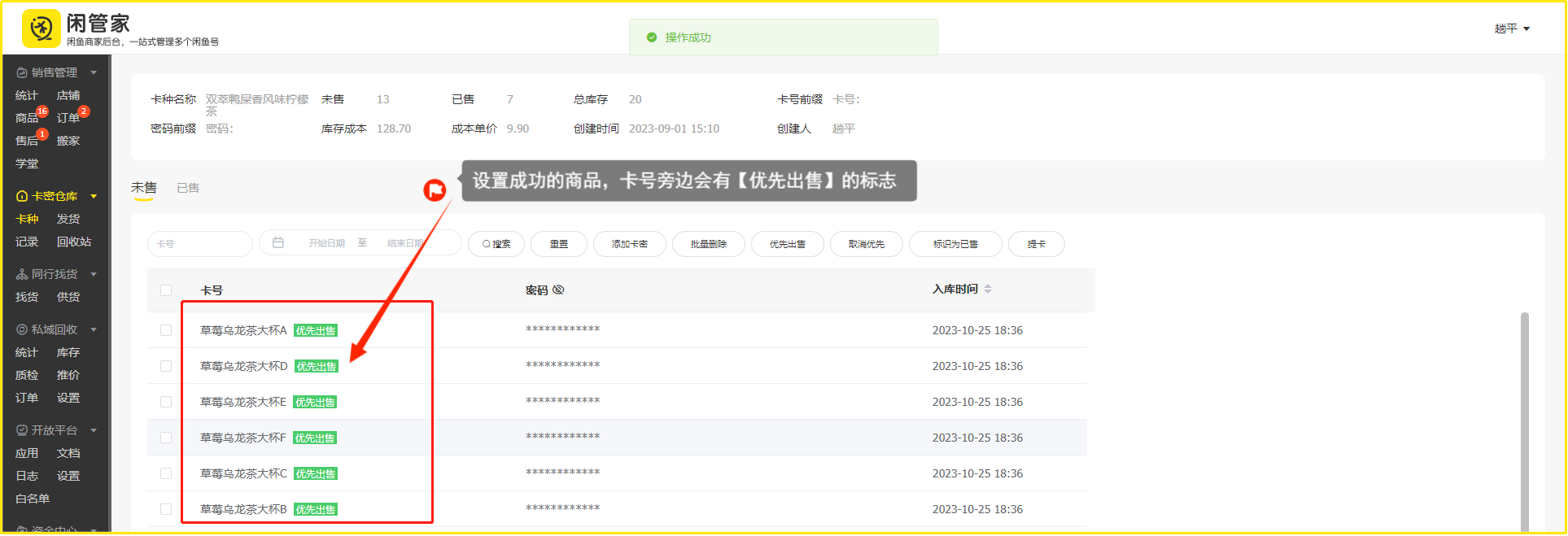Viewport: 1568px width, 536px height.
Task: Click the calendar icon in date range field
Action: point(278,243)
